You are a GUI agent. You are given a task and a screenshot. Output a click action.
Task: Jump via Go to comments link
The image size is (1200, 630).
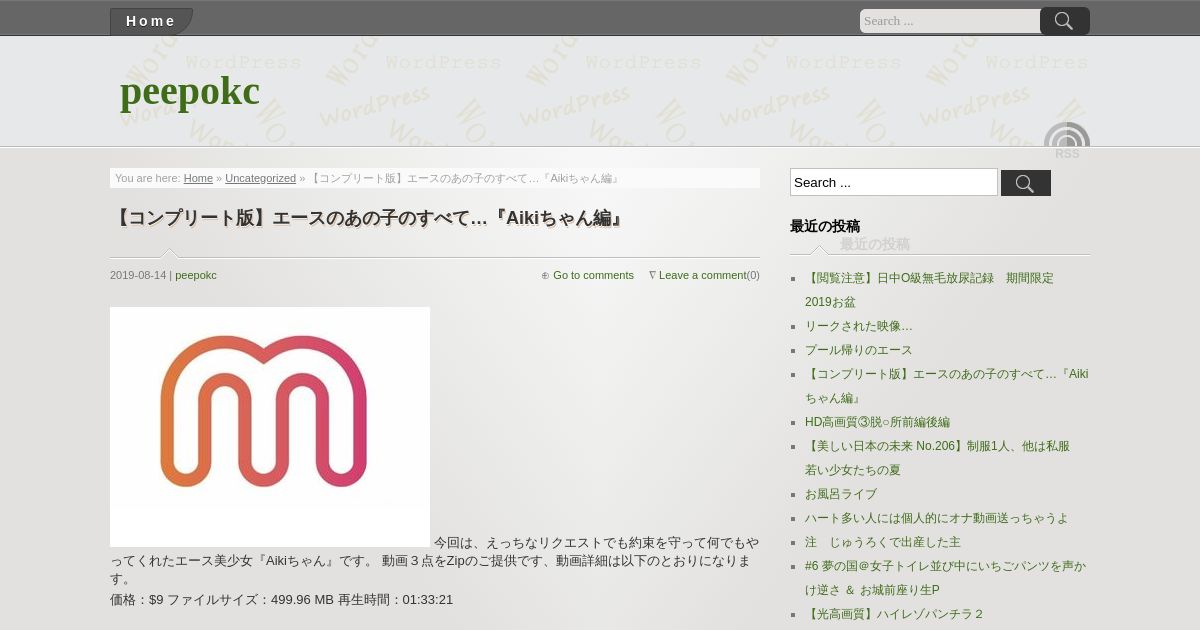(x=593, y=275)
